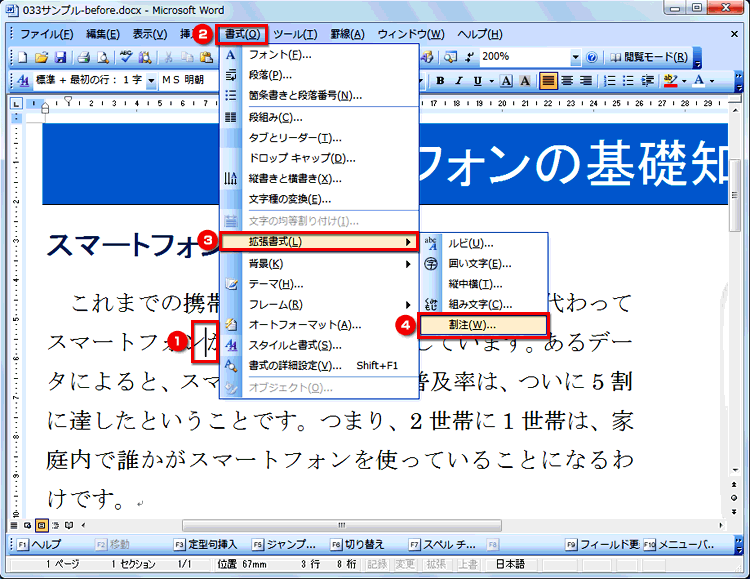Toggle justify alignment button

548,80
